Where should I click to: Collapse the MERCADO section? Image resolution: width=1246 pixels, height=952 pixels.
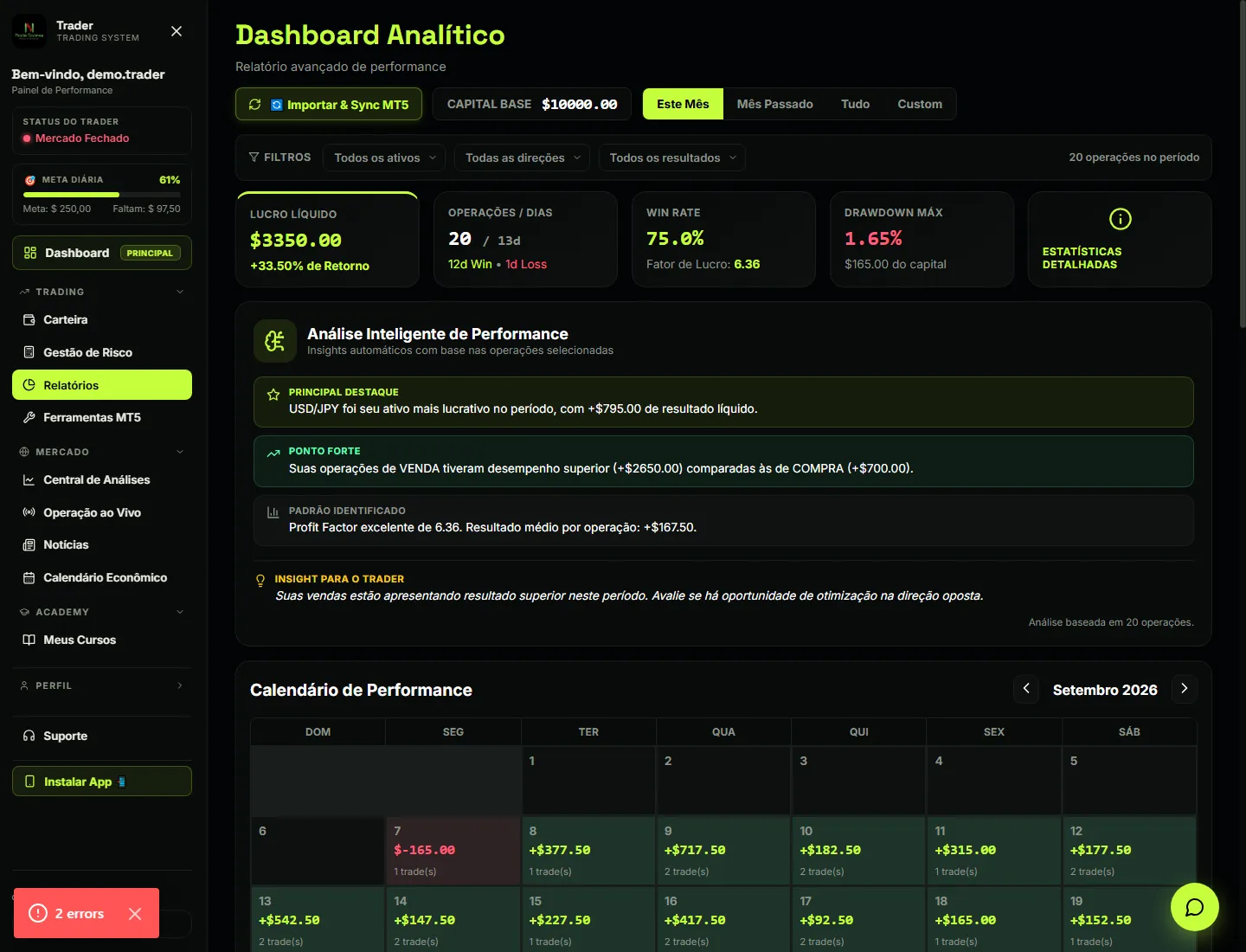(x=180, y=452)
